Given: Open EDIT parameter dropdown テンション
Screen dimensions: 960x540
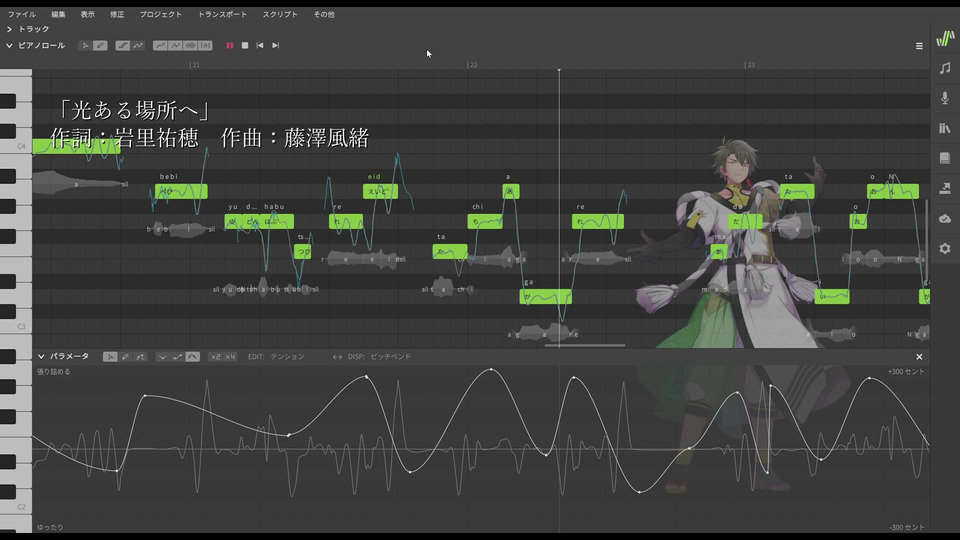Looking at the screenshot, I should 288,356.
